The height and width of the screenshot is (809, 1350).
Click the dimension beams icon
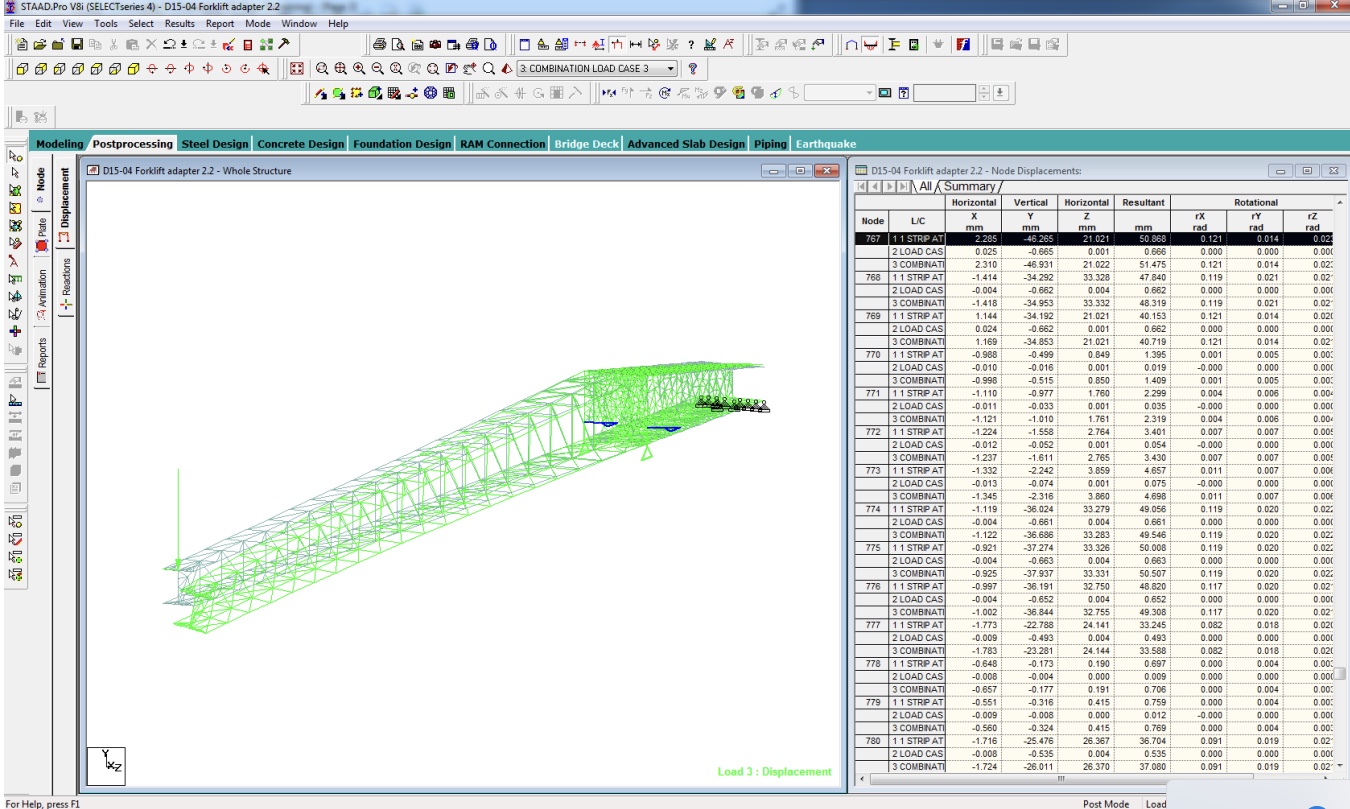pos(636,44)
